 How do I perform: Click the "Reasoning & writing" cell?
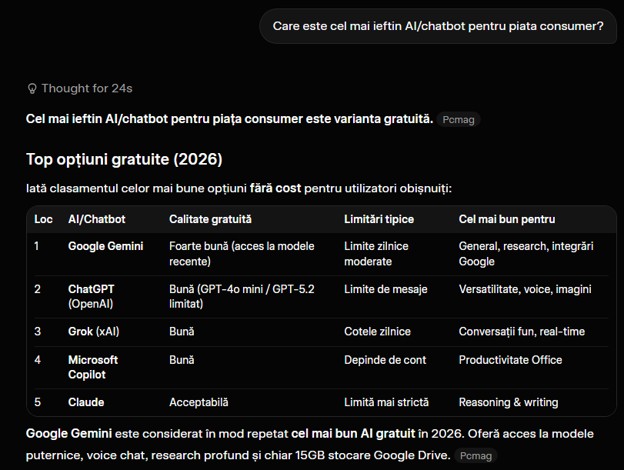(x=508, y=402)
